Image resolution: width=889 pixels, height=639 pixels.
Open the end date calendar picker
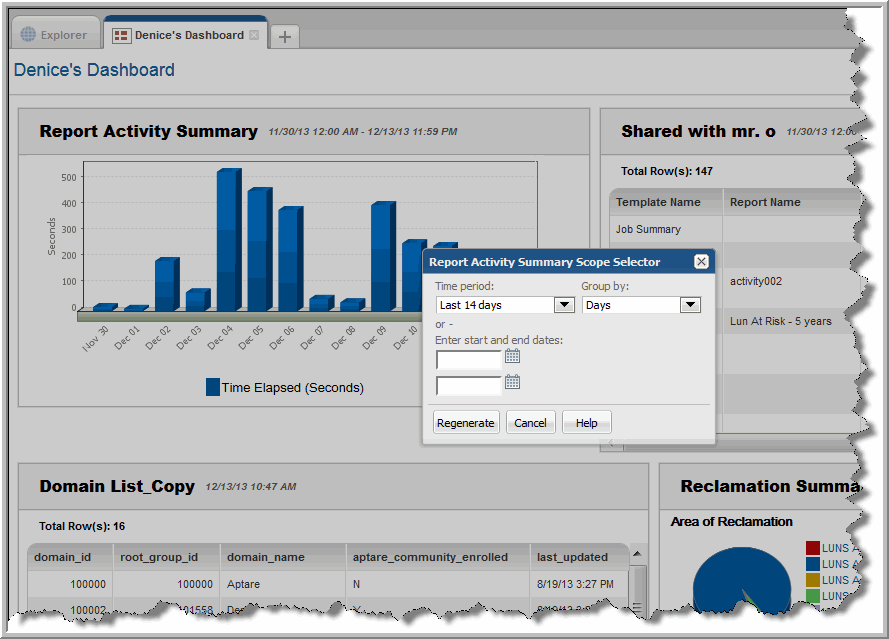point(513,382)
